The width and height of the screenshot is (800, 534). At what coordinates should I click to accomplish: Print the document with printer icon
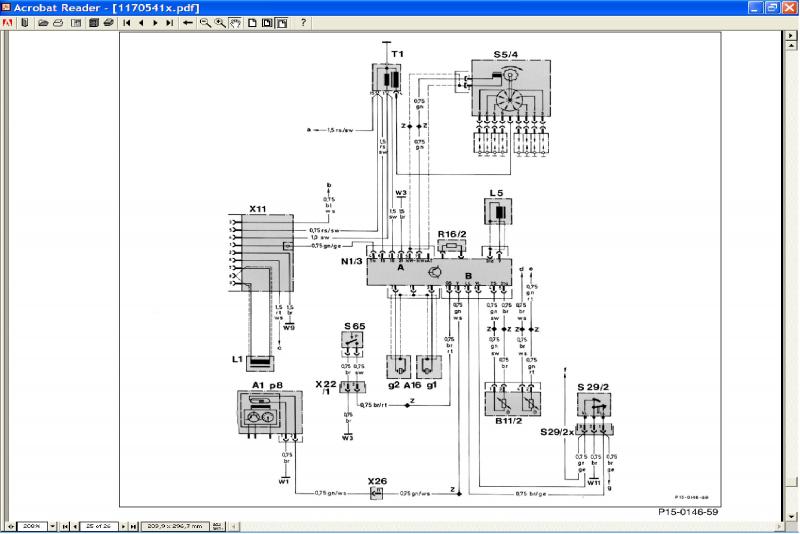(108, 23)
